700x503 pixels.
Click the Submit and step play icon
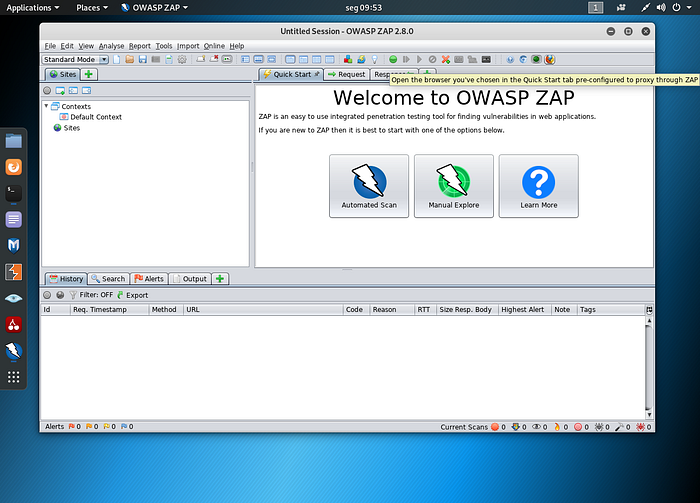click(406, 59)
